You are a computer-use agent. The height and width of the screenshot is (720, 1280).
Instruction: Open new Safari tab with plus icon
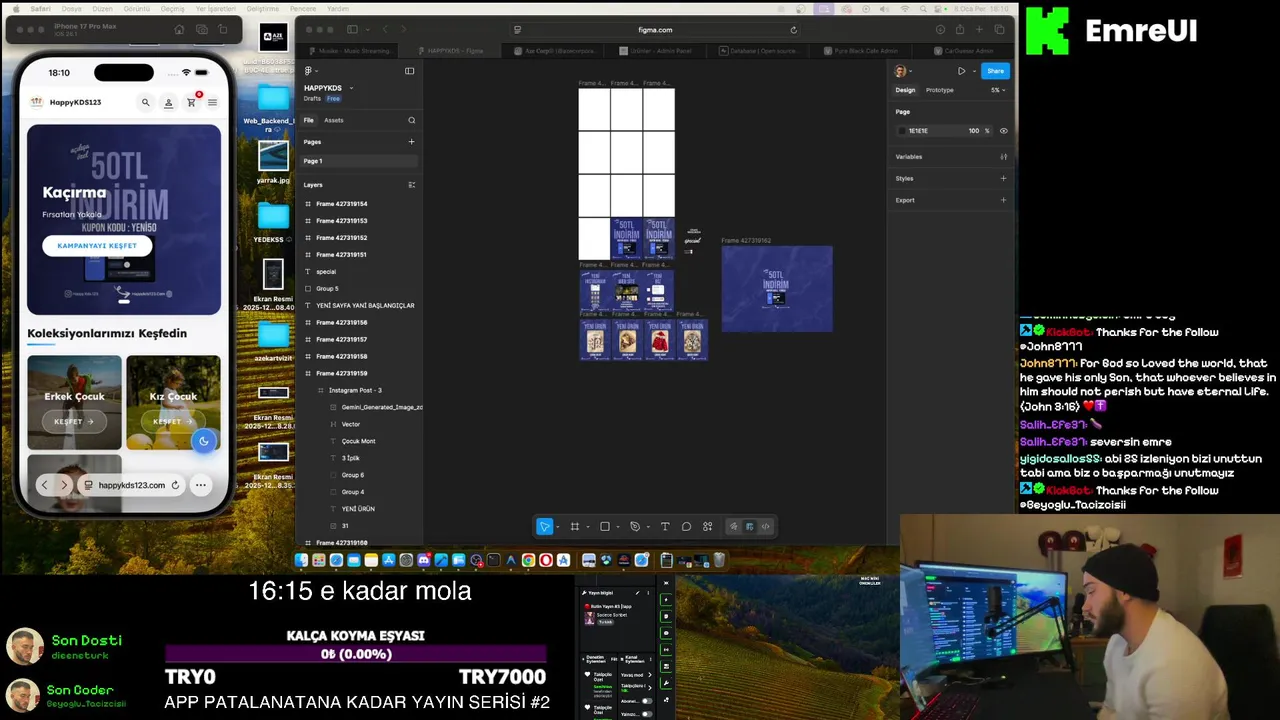(x=980, y=30)
